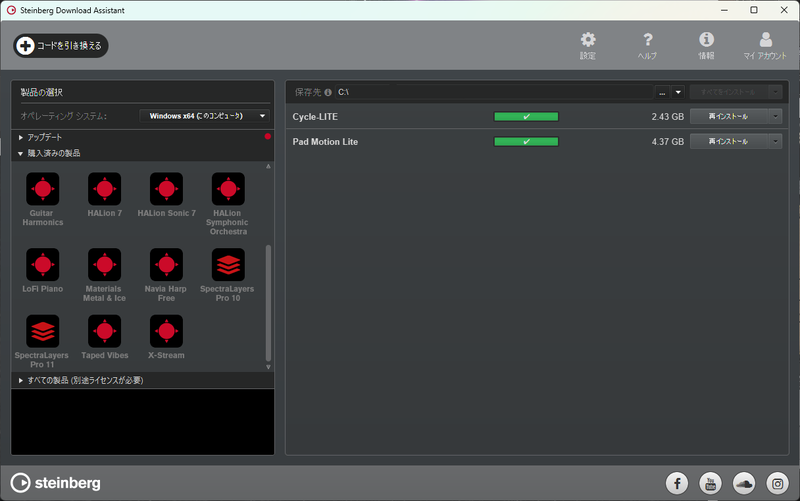Open dropdown arrow next to Pad Motion Lite reinstall
This screenshot has height=501, width=800.
[x=776, y=141]
